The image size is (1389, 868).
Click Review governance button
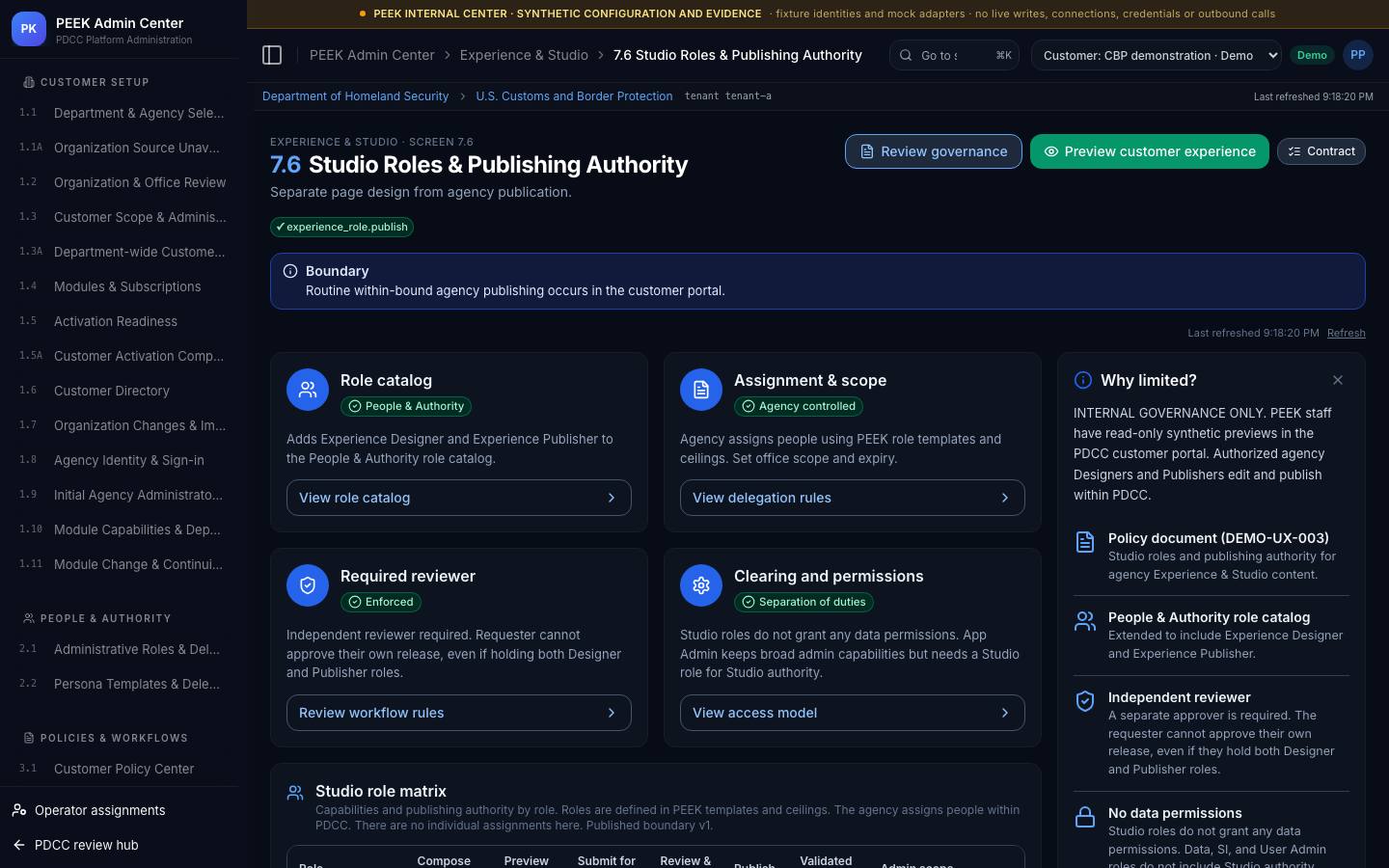coord(934,151)
